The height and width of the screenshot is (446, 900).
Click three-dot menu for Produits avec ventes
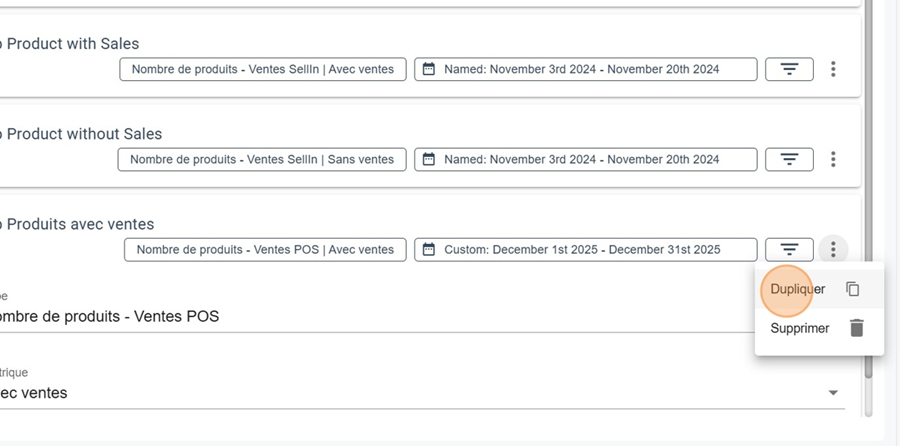[833, 249]
